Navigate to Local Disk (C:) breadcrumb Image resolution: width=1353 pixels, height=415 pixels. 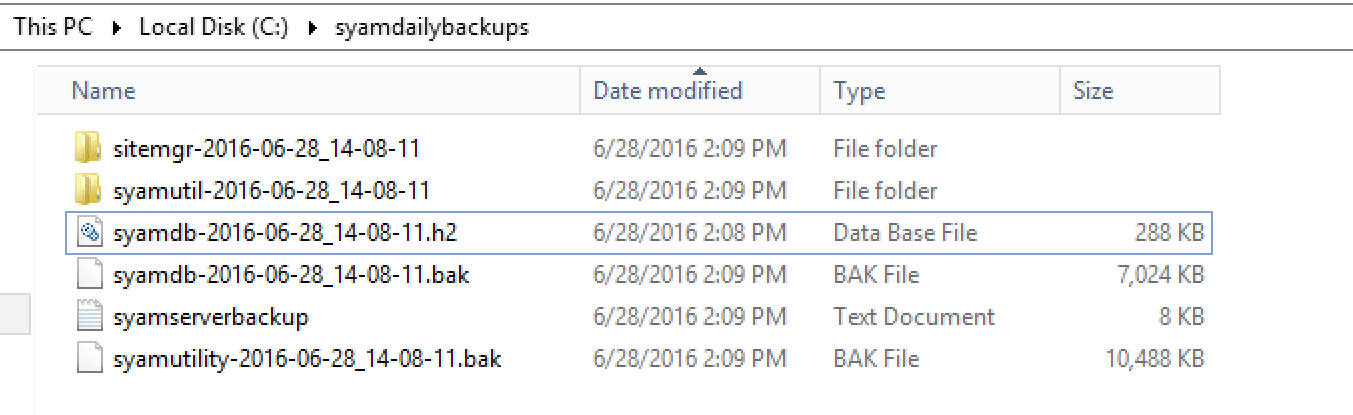click(213, 28)
